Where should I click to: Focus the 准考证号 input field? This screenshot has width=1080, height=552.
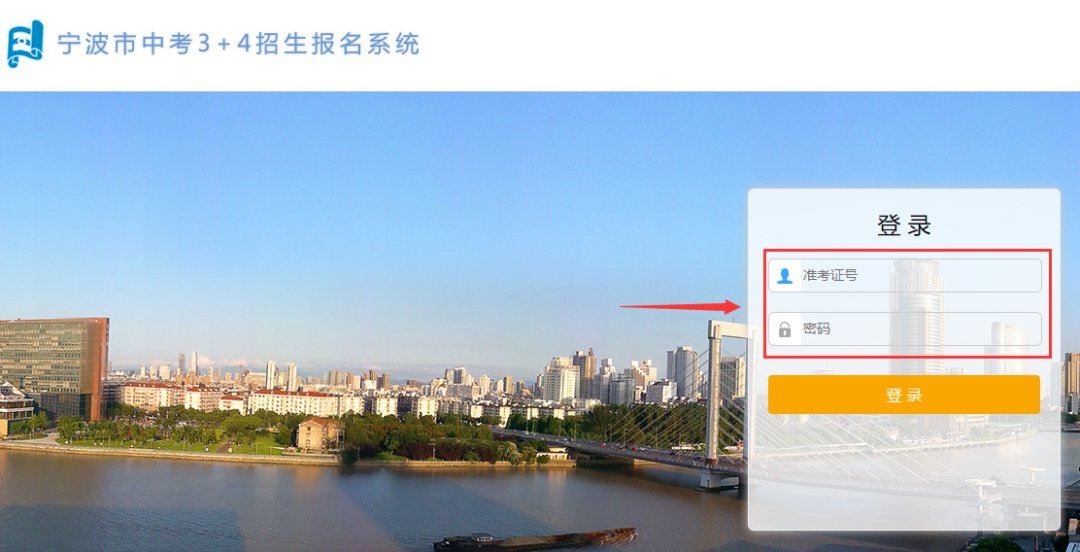click(x=904, y=276)
